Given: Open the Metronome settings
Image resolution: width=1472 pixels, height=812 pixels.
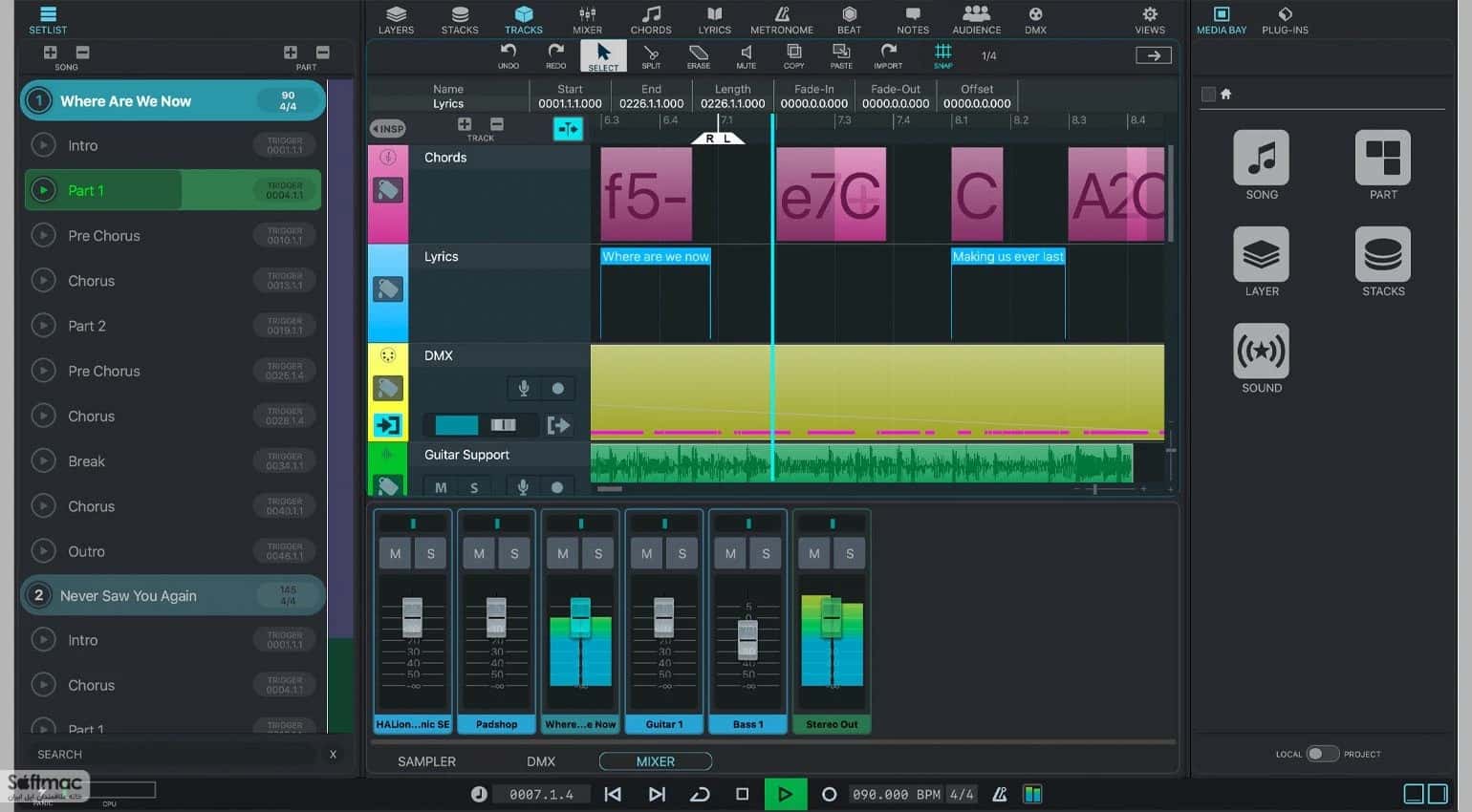Looking at the screenshot, I should (782, 19).
